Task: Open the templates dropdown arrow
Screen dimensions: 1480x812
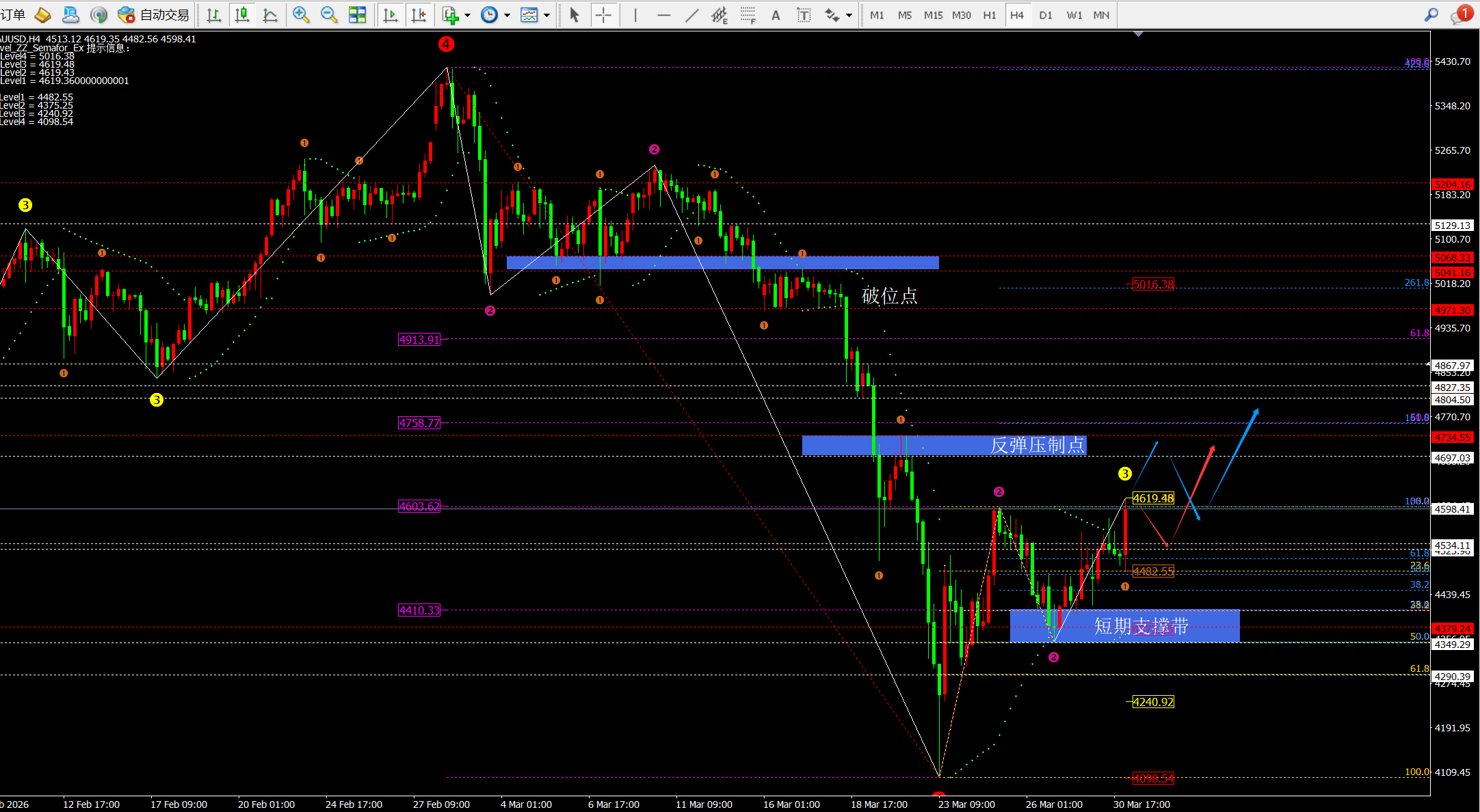Action: tap(546, 15)
